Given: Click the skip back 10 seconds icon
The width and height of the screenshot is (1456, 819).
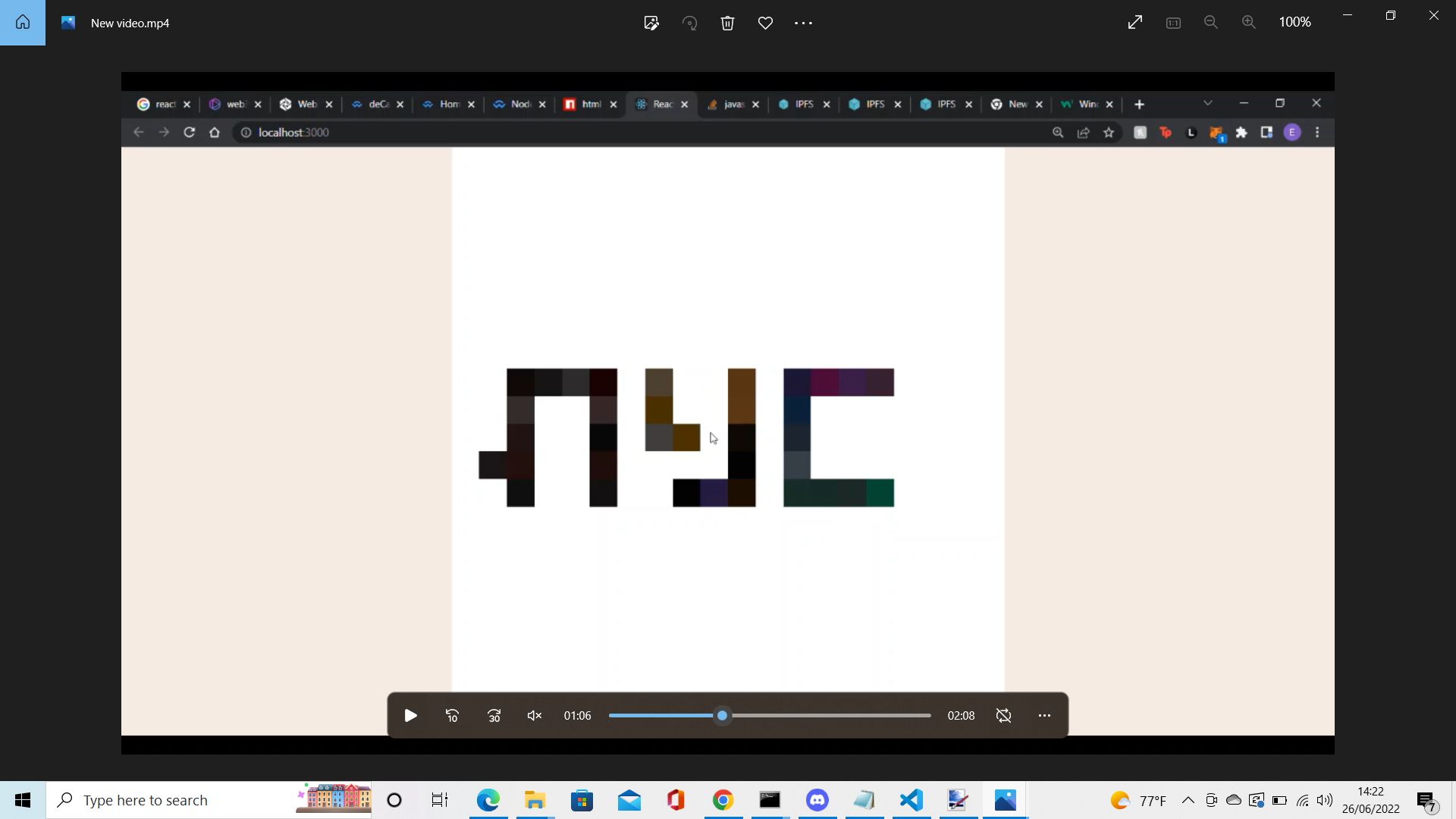Looking at the screenshot, I should pos(452,715).
